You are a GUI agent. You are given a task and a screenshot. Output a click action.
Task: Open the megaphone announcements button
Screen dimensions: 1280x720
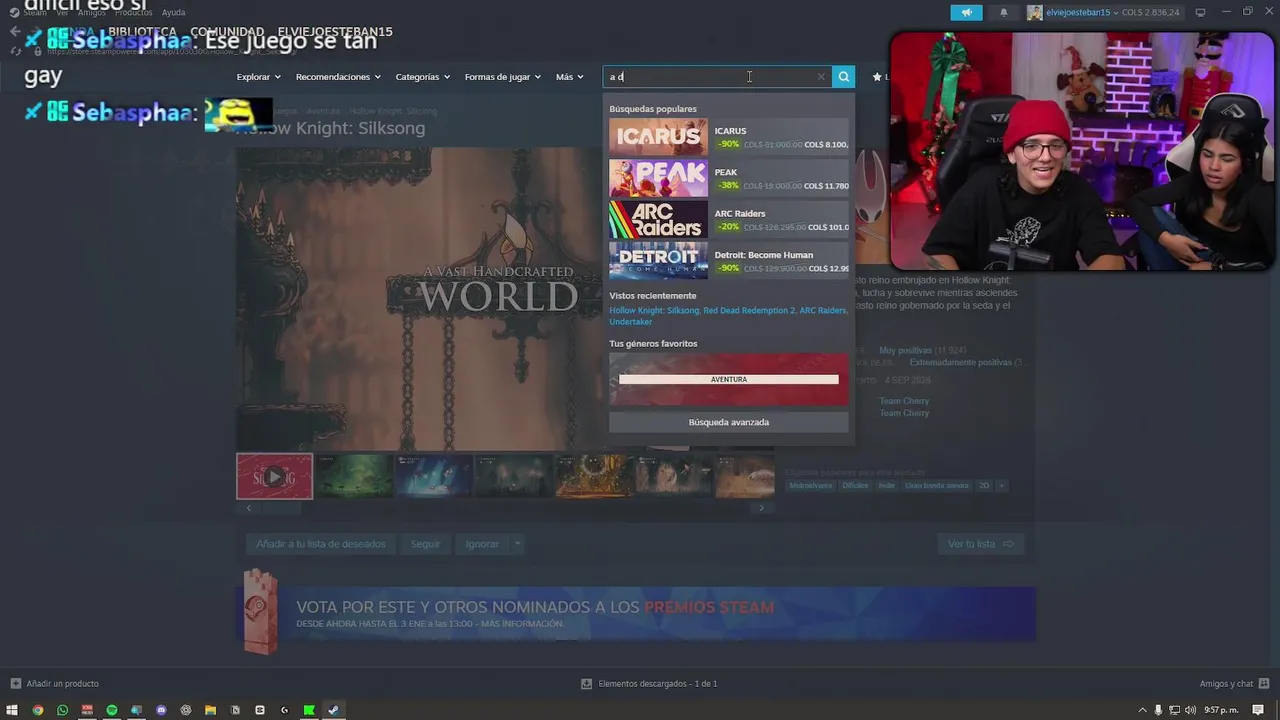966,12
